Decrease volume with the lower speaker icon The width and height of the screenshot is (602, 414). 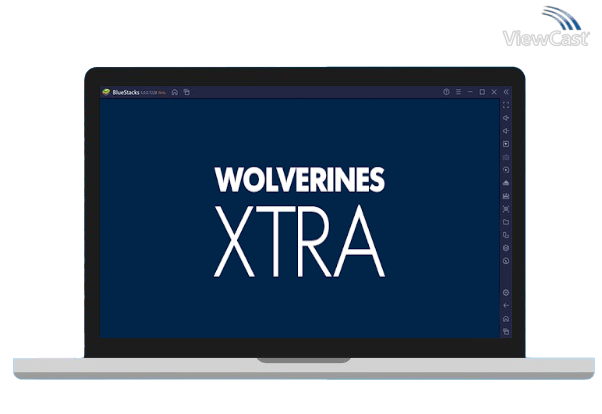[506, 131]
